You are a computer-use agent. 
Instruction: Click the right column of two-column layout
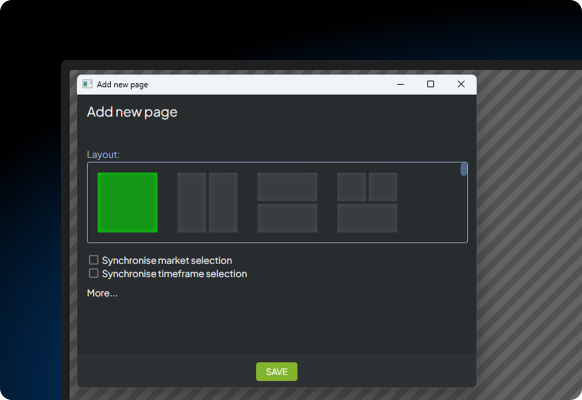coord(223,203)
